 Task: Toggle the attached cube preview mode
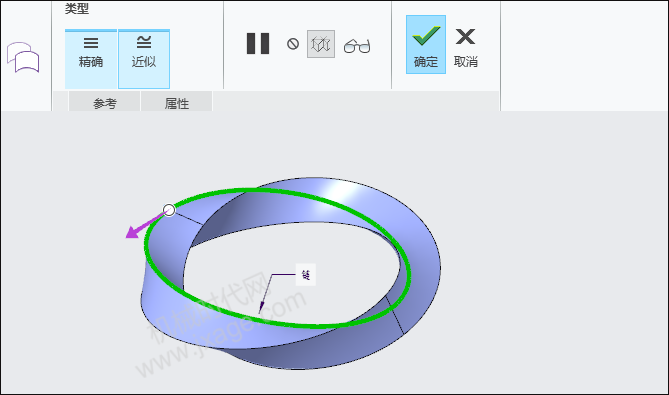(321, 44)
